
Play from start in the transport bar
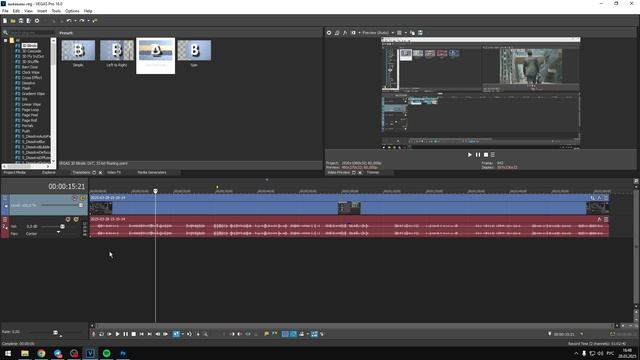click(109, 334)
